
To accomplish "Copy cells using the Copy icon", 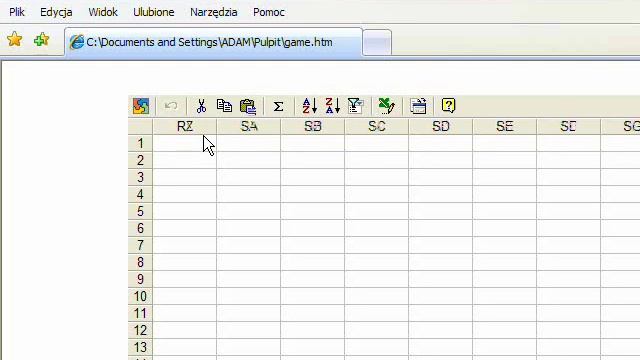I will (x=224, y=106).
